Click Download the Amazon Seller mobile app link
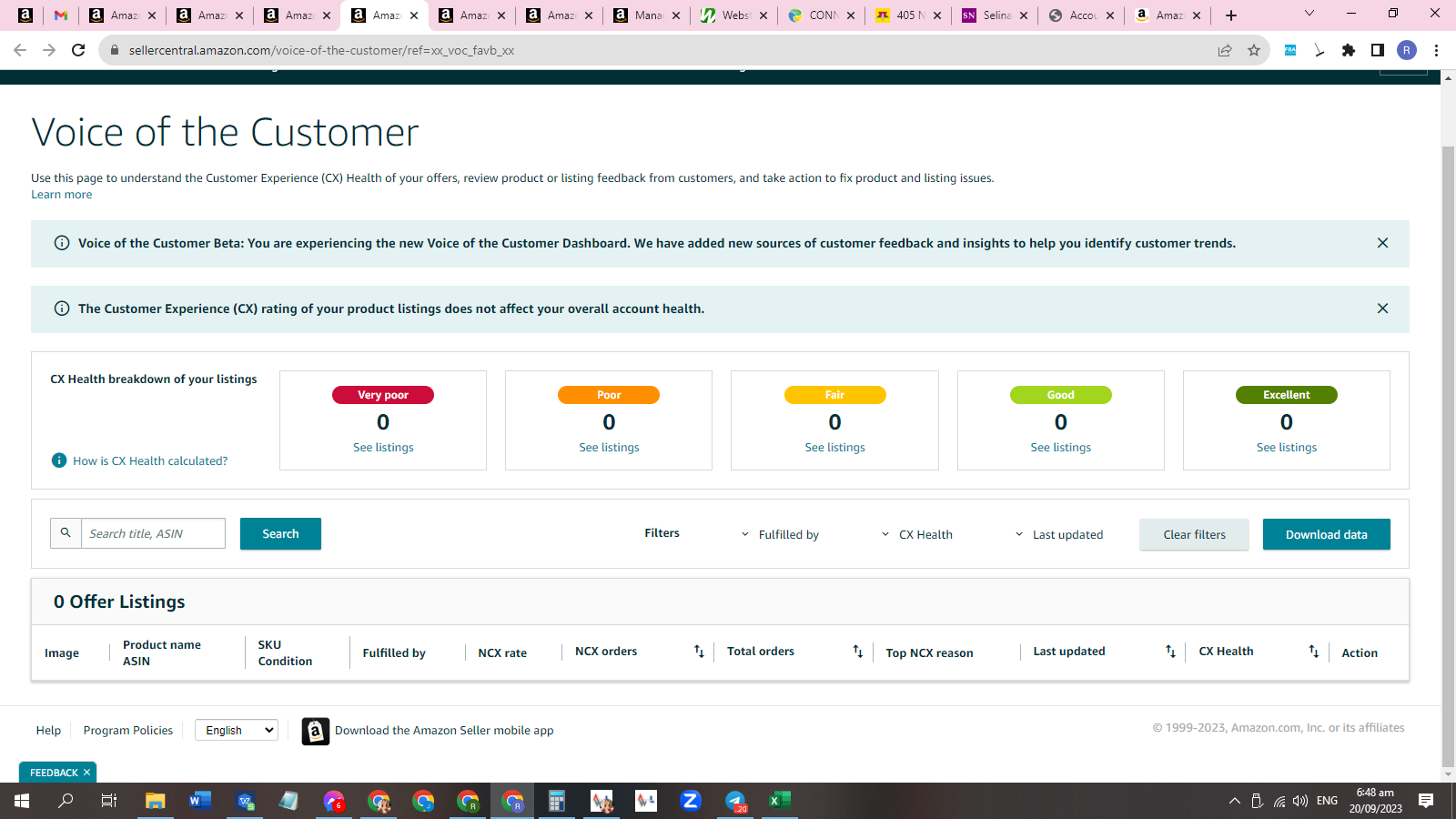Viewport: 1456px width, 819px height. [x=444, y=731]
